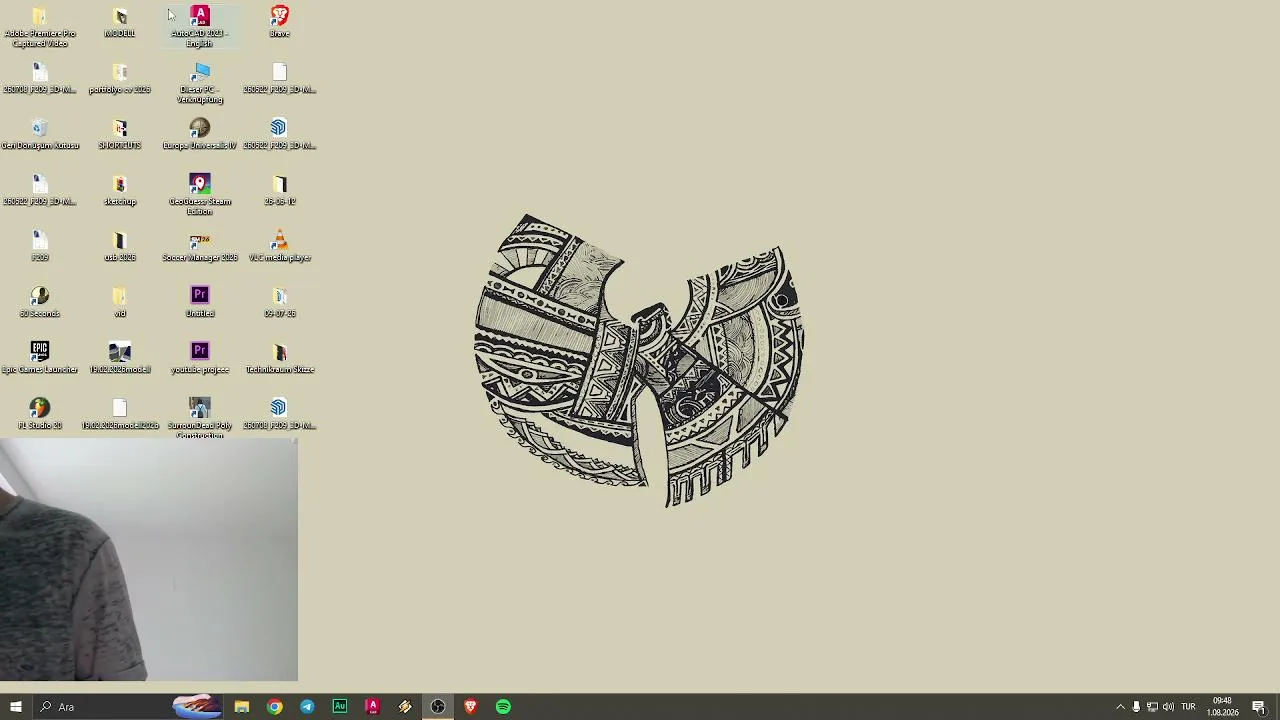This screenshot has height=720, width=1280.
Task: Open AutoCAD from the taskbar
Action: (372, 707)
